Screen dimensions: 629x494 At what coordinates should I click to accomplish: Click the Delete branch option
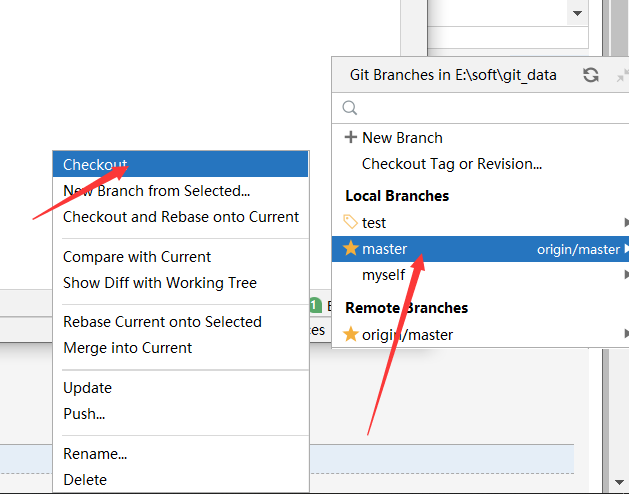[x=85, y=479]
